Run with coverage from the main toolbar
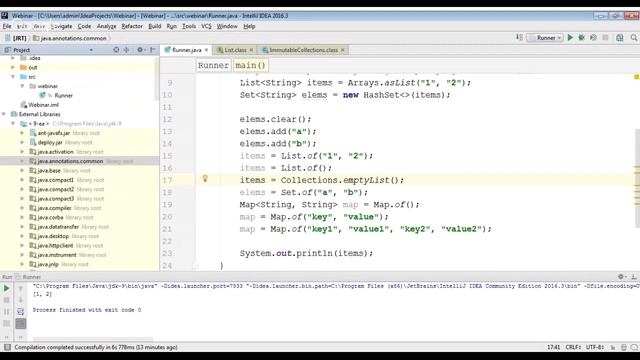Screen dimensions: 640x360 (593, 38)
